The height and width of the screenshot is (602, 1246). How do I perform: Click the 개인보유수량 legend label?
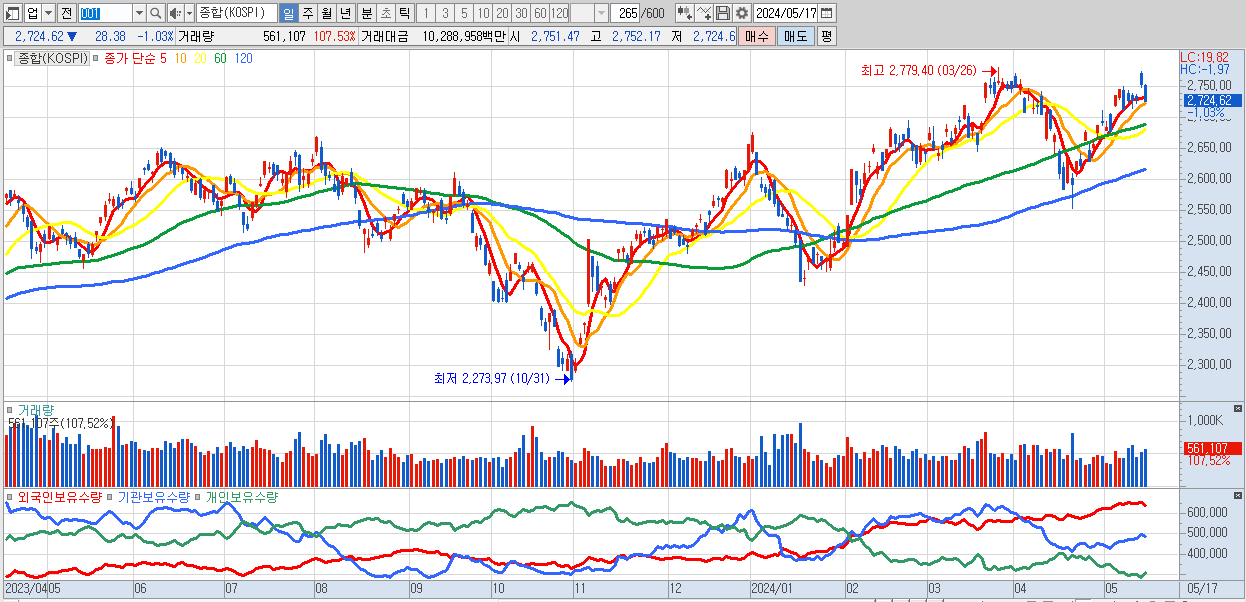point(242,496)
